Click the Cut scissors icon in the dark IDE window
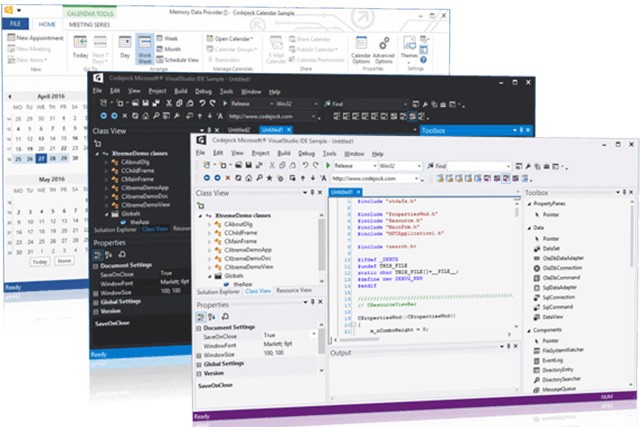 point(169,104)
